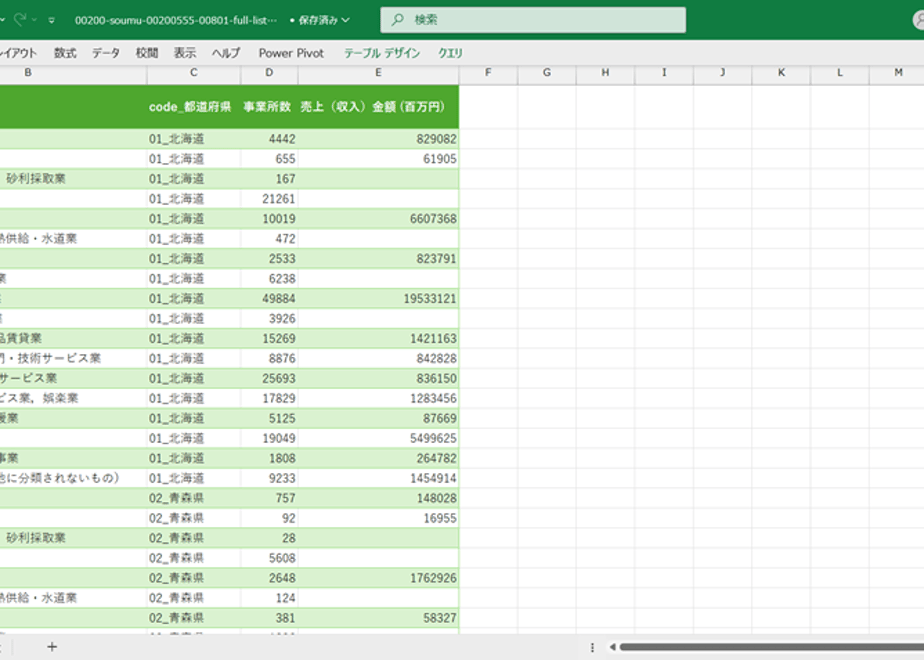Screen dimensions: 924x660
Task: Click horizontal scrollbar left arrow
Action: pos(612,647)
